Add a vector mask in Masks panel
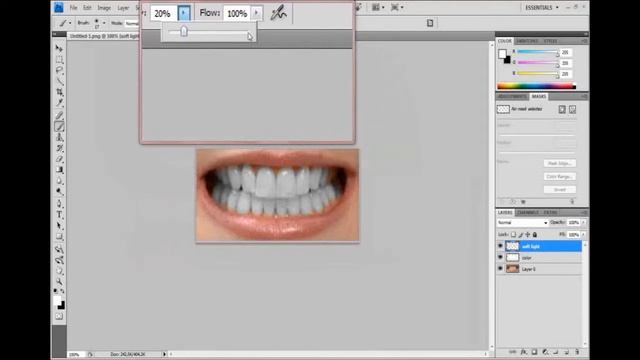Viewport: 640px width, 360px height. [x=572, y=109]
